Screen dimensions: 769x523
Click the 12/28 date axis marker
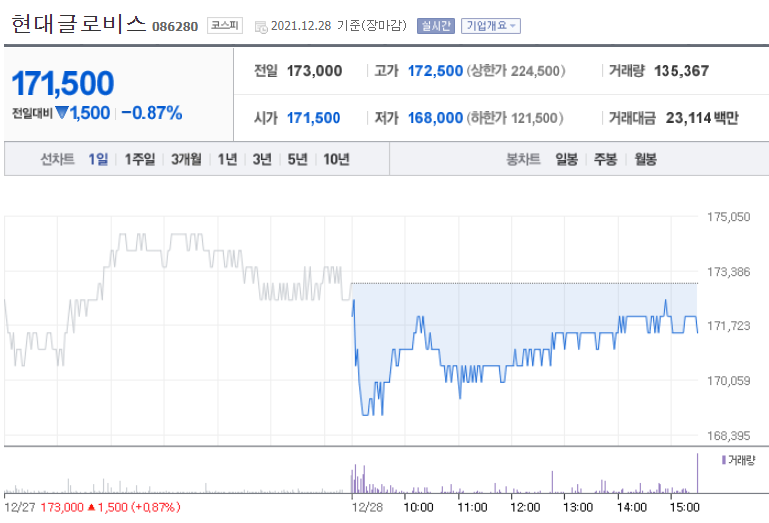[367, 507]
